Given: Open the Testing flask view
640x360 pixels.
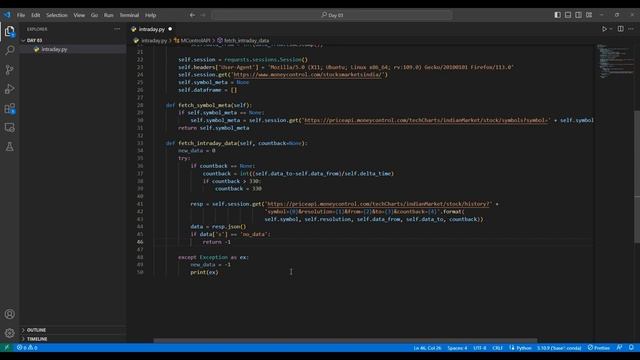Looking at the screenshot, I should (x=9, y=147).
